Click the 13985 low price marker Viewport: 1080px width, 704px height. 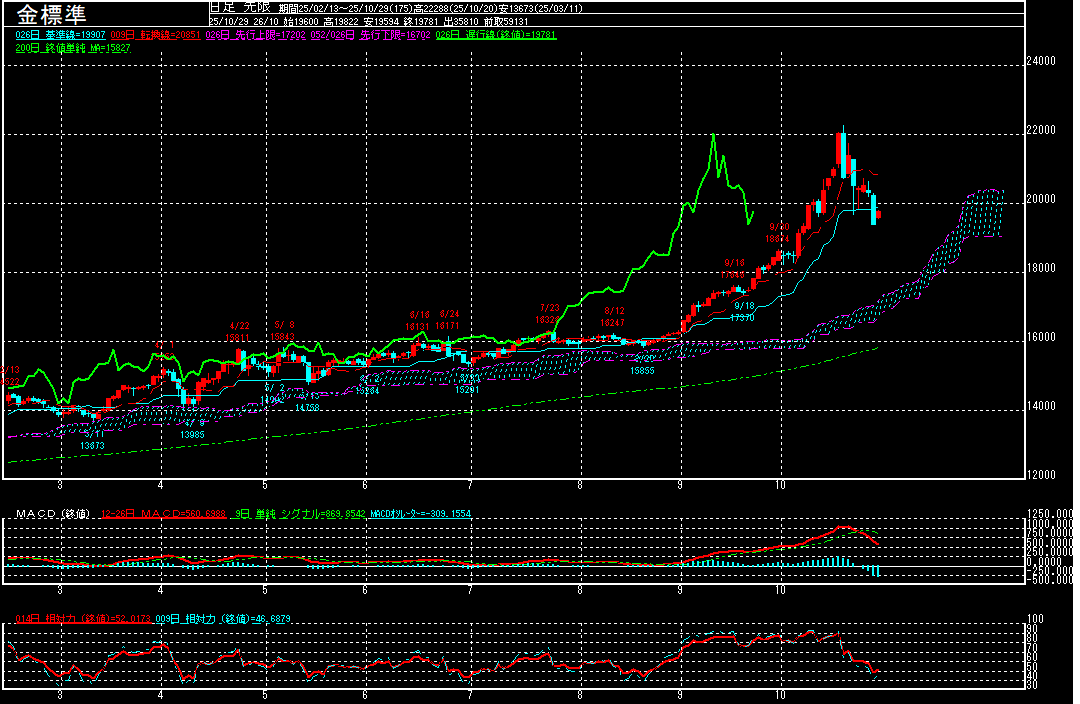[193, 435]
